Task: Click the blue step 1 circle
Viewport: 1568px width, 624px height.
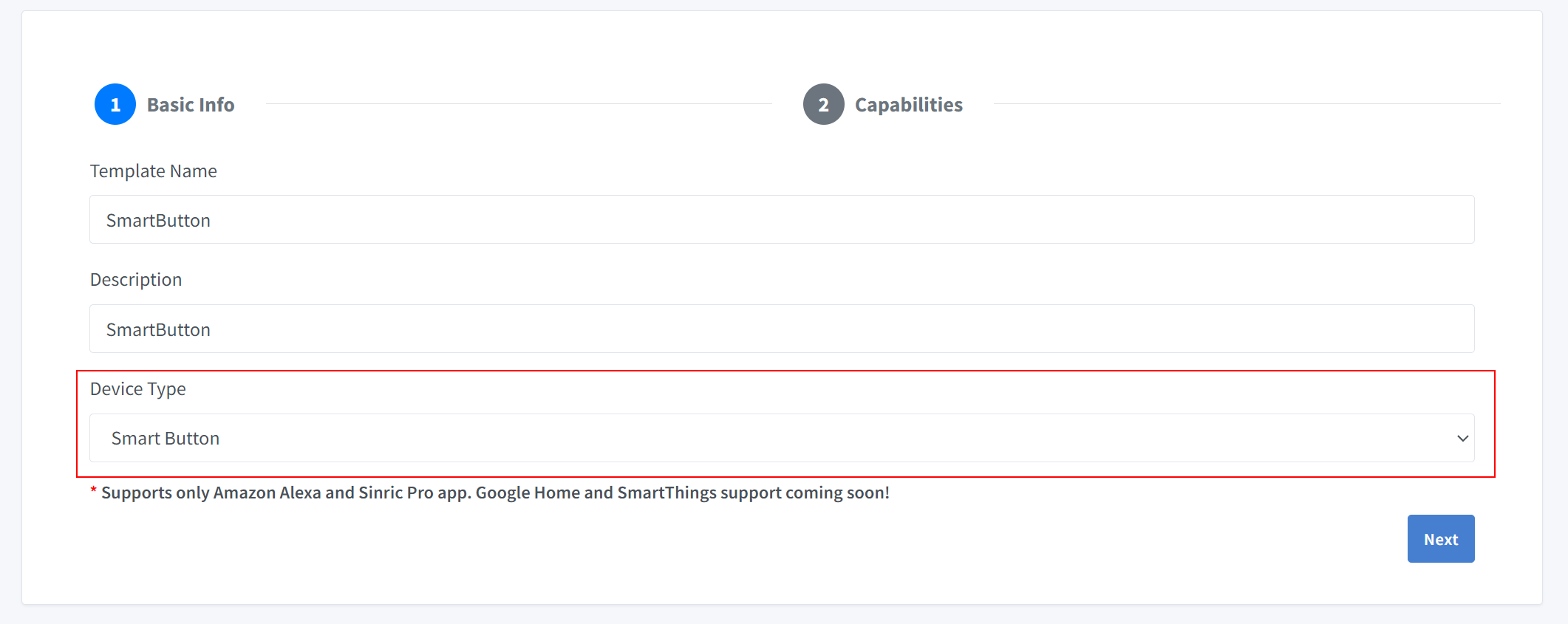Action: coord(115,105)
